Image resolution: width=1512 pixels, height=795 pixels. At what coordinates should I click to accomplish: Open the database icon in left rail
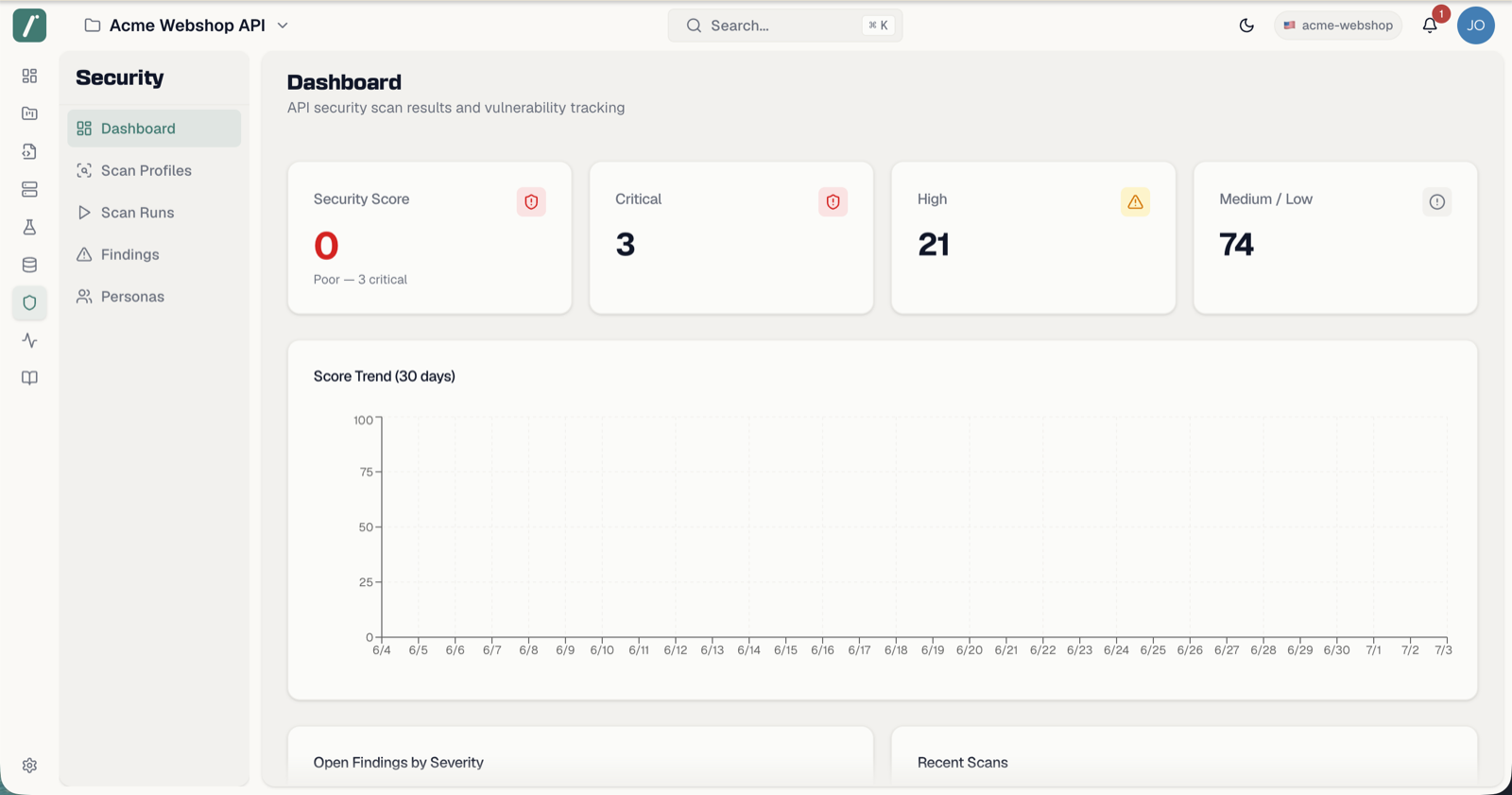[x=29, y=265]
